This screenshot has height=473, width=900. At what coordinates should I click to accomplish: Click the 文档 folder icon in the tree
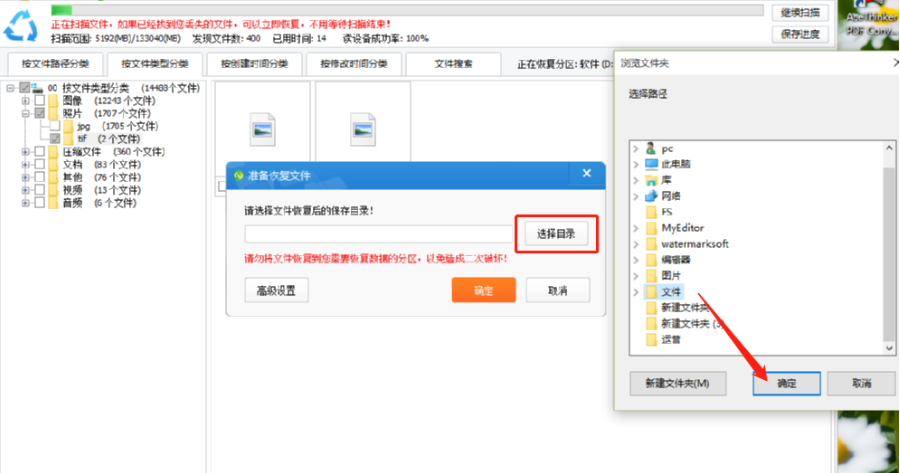(53, 165)
